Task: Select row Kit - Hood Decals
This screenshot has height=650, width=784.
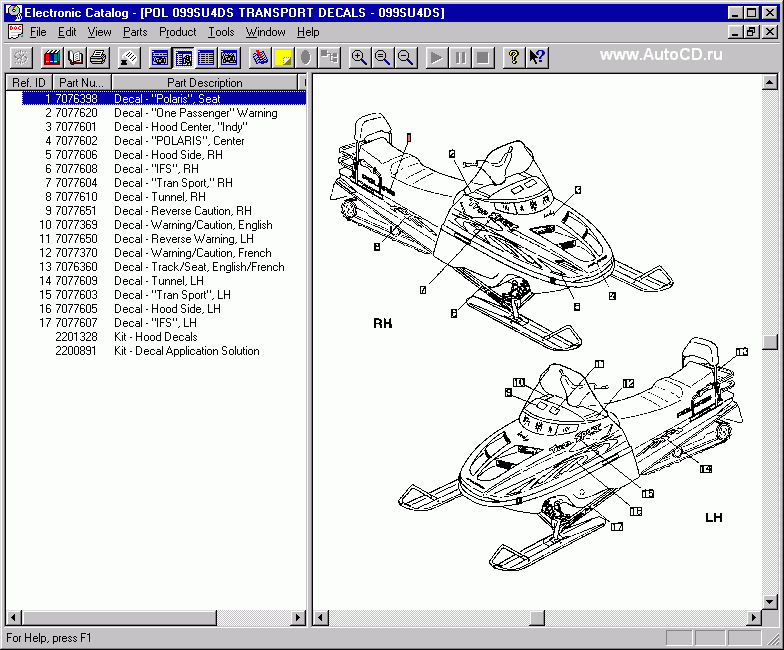Action: point(164,336)
